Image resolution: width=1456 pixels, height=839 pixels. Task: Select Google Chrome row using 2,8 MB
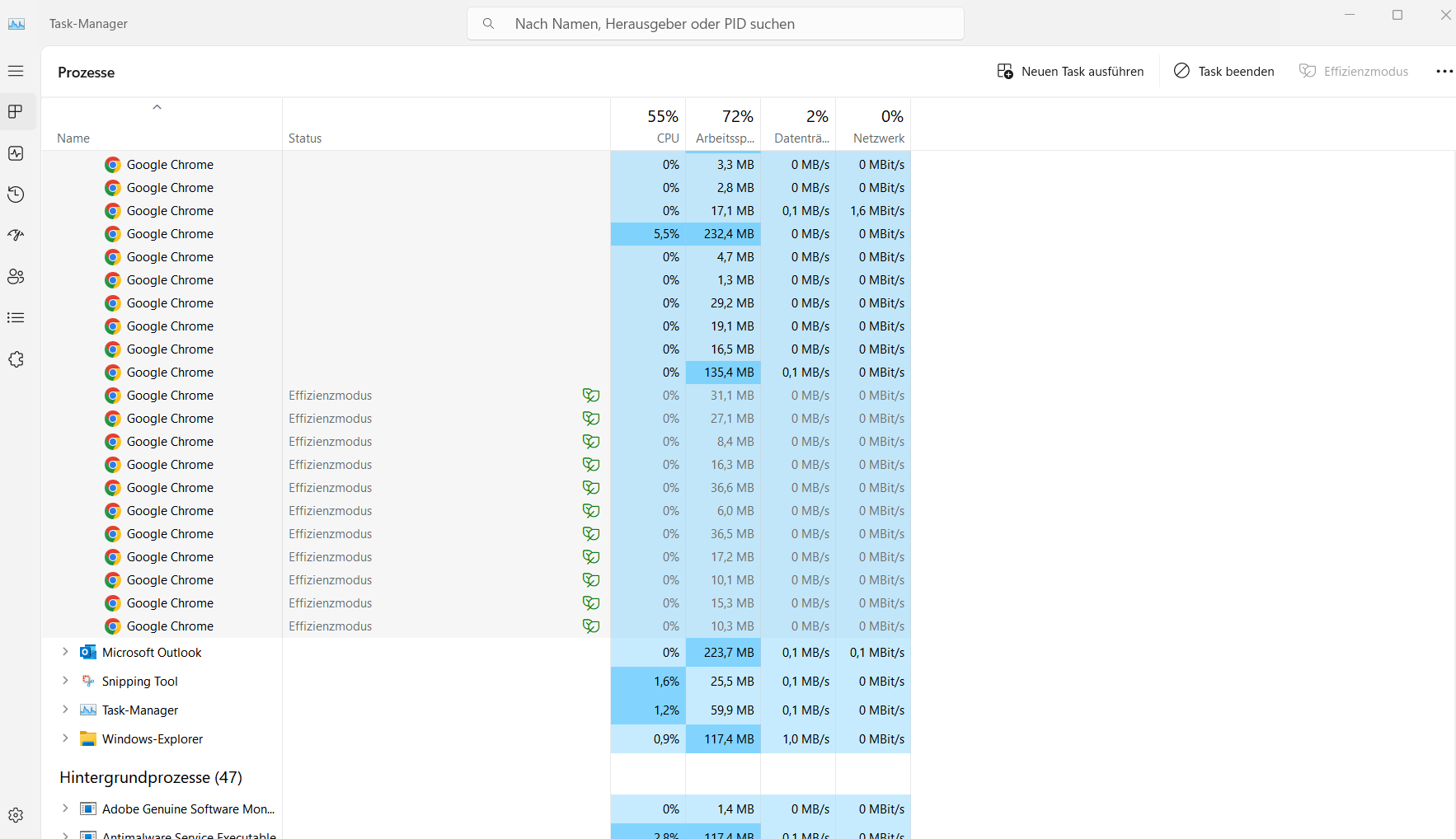point(476,188)
